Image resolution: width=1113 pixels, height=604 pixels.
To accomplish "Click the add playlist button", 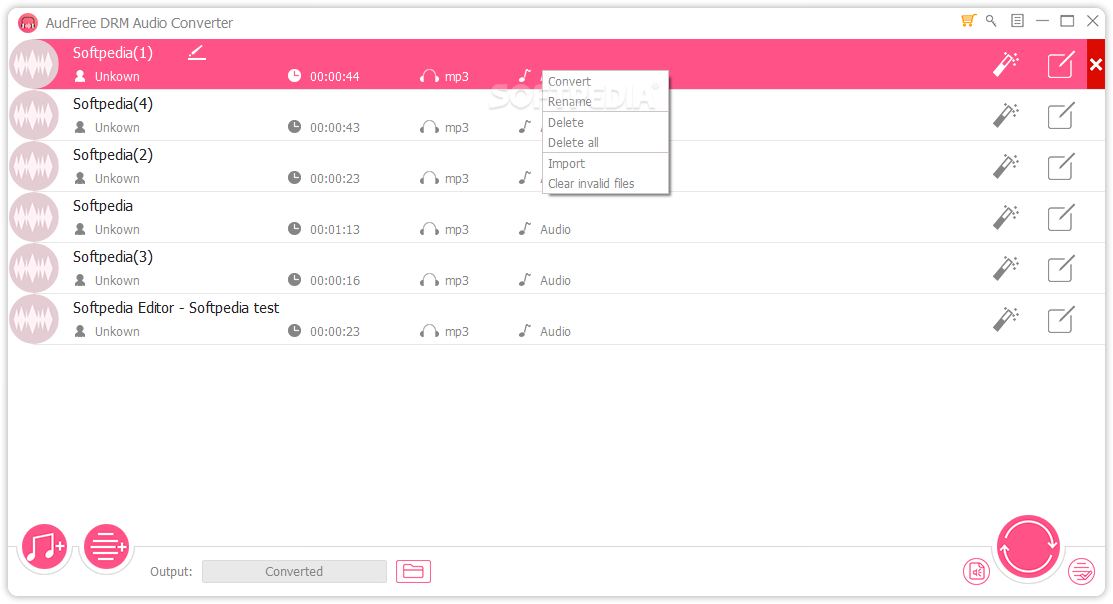I will [106, 547].
